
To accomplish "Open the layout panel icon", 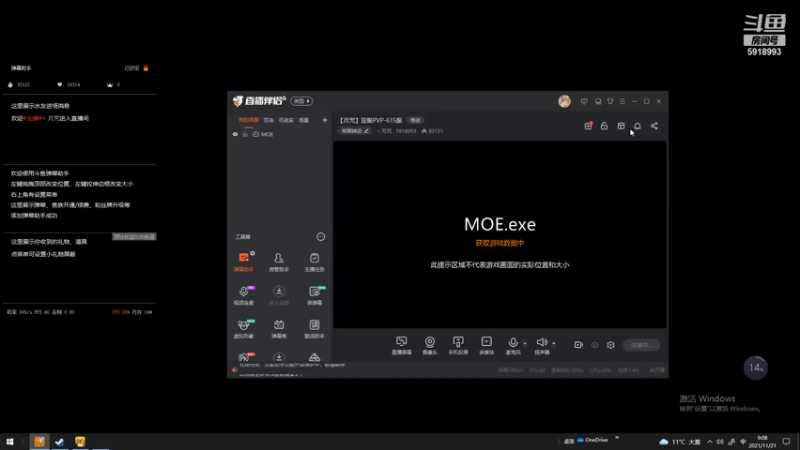I will 621,126.
